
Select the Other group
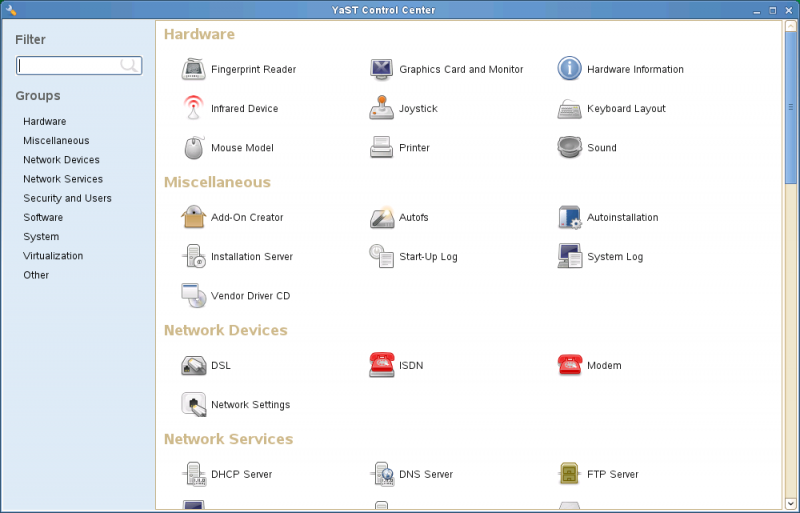coord(36,275)
